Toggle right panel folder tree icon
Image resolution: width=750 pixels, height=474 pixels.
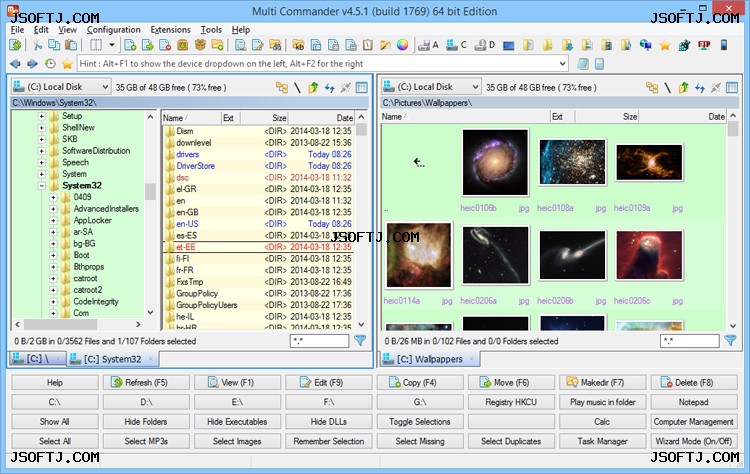[652, 88]
